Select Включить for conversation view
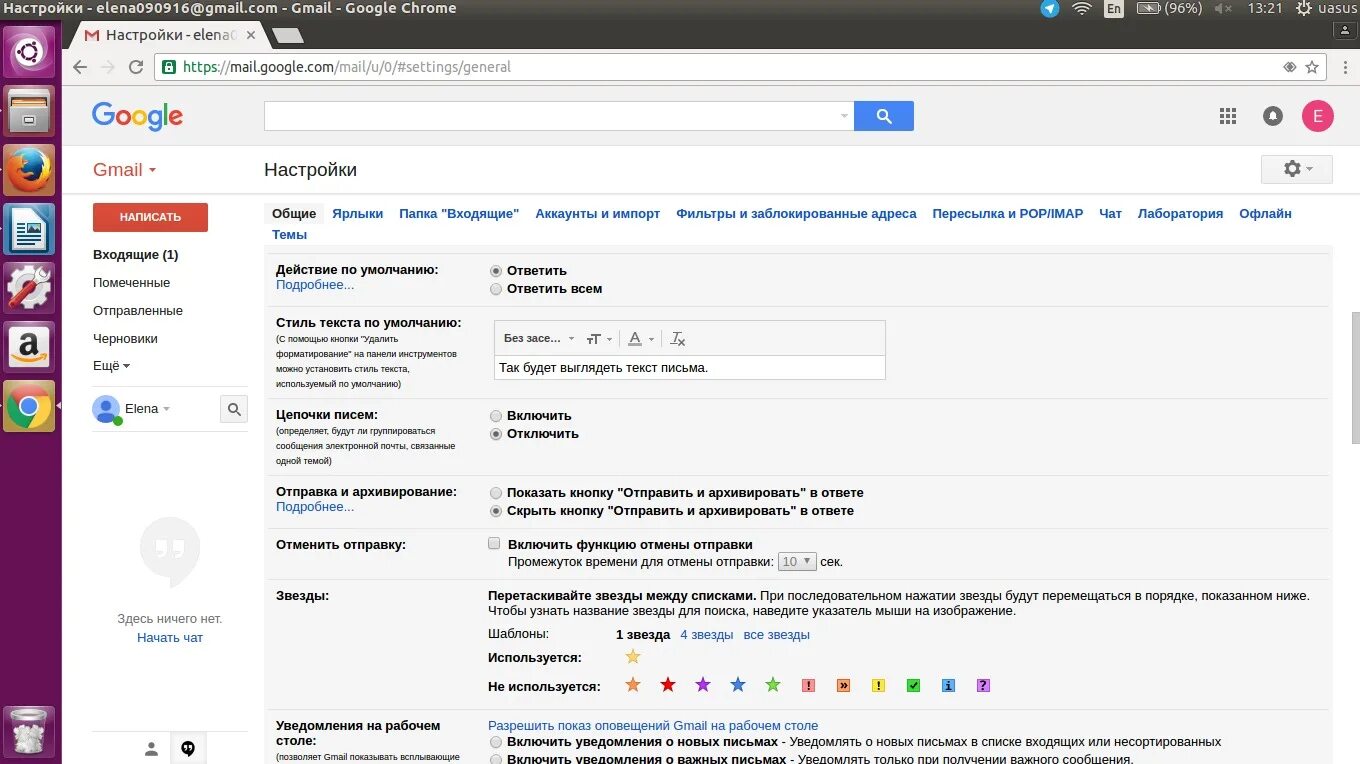This screenshot has height=764, width=1360. point(496,416)
